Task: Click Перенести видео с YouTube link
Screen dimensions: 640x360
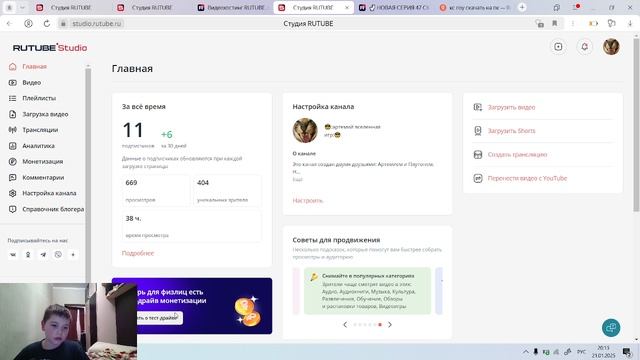Action: (x=527, y=178)
